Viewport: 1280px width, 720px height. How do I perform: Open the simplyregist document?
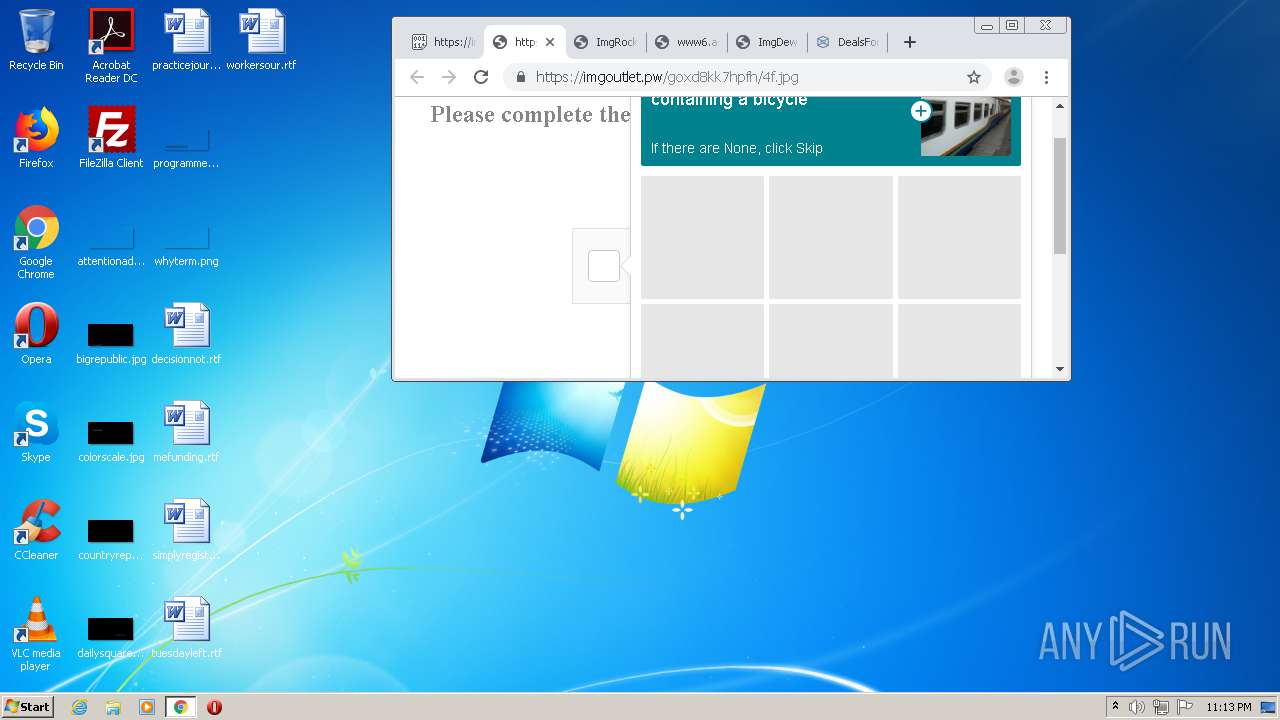pyautogui.click(x=186, y=530)
